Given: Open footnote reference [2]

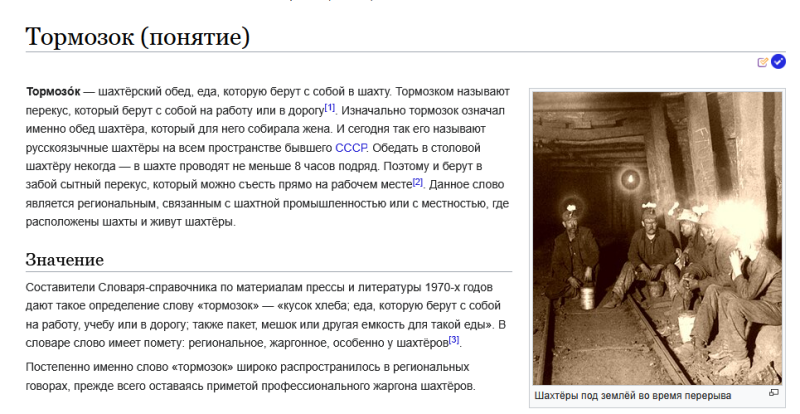Looking at the screenshot, I should (418, 181).
